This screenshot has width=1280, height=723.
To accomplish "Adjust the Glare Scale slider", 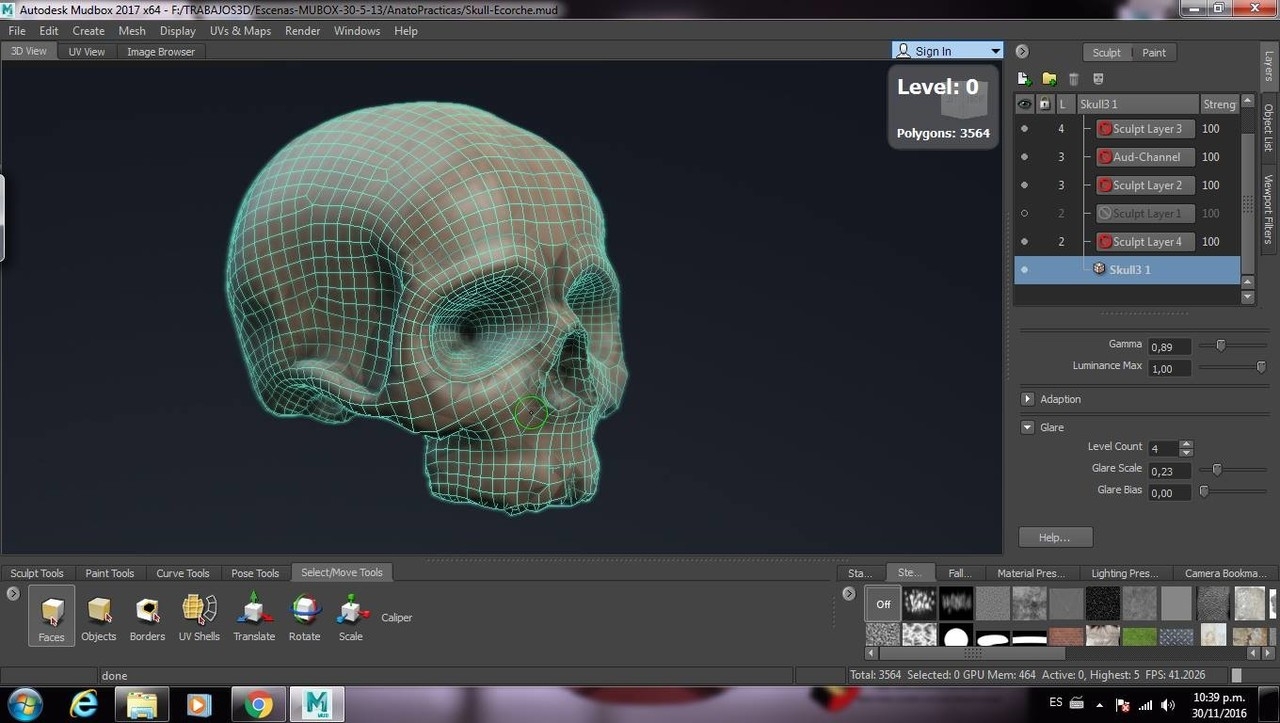I will click(x=1217, y=469).
